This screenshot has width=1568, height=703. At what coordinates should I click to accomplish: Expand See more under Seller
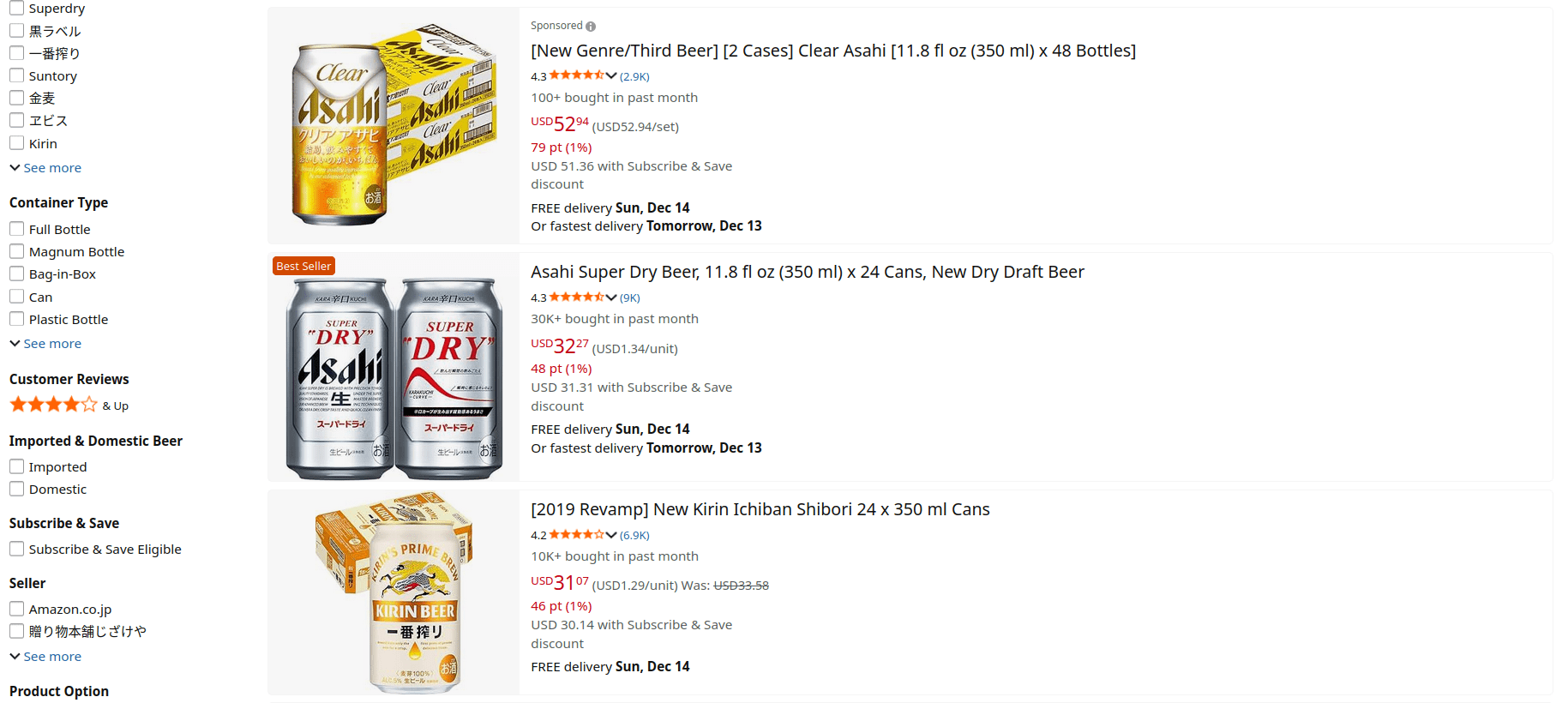(x=45, y=657)
